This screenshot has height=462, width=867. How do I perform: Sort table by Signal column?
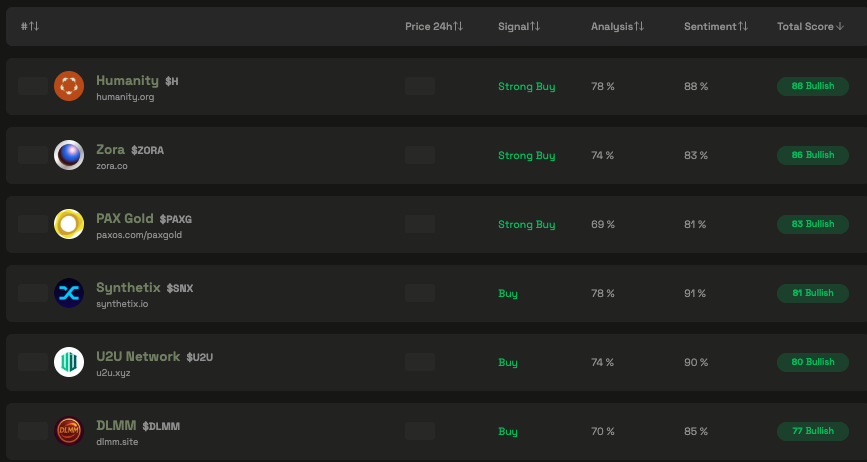(519, 26)
